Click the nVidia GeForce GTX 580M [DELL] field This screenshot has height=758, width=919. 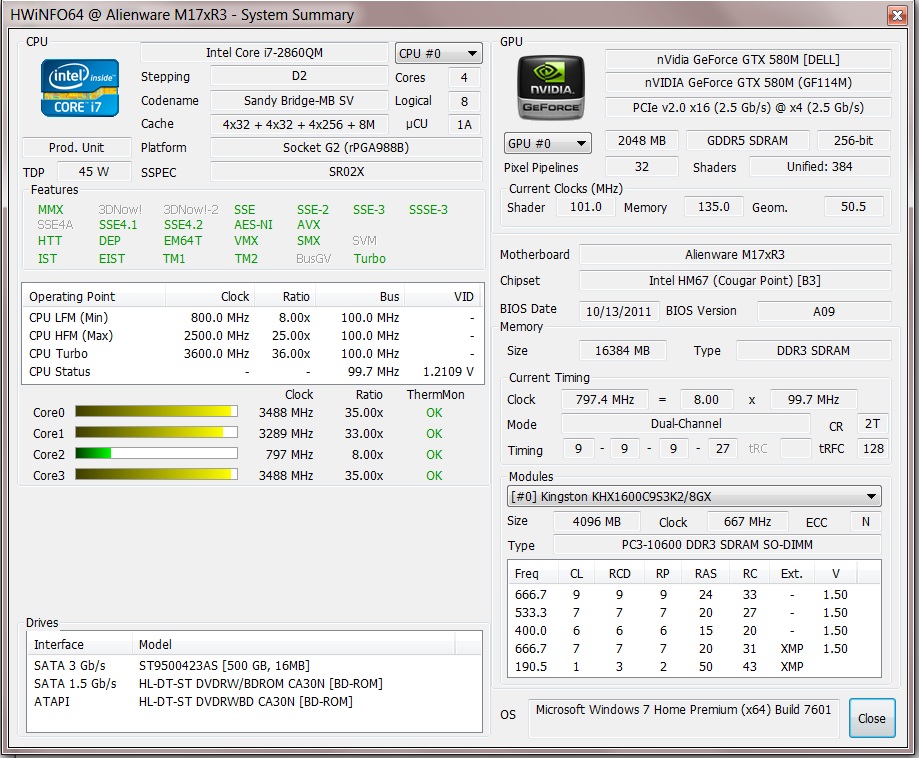[748, 60]
